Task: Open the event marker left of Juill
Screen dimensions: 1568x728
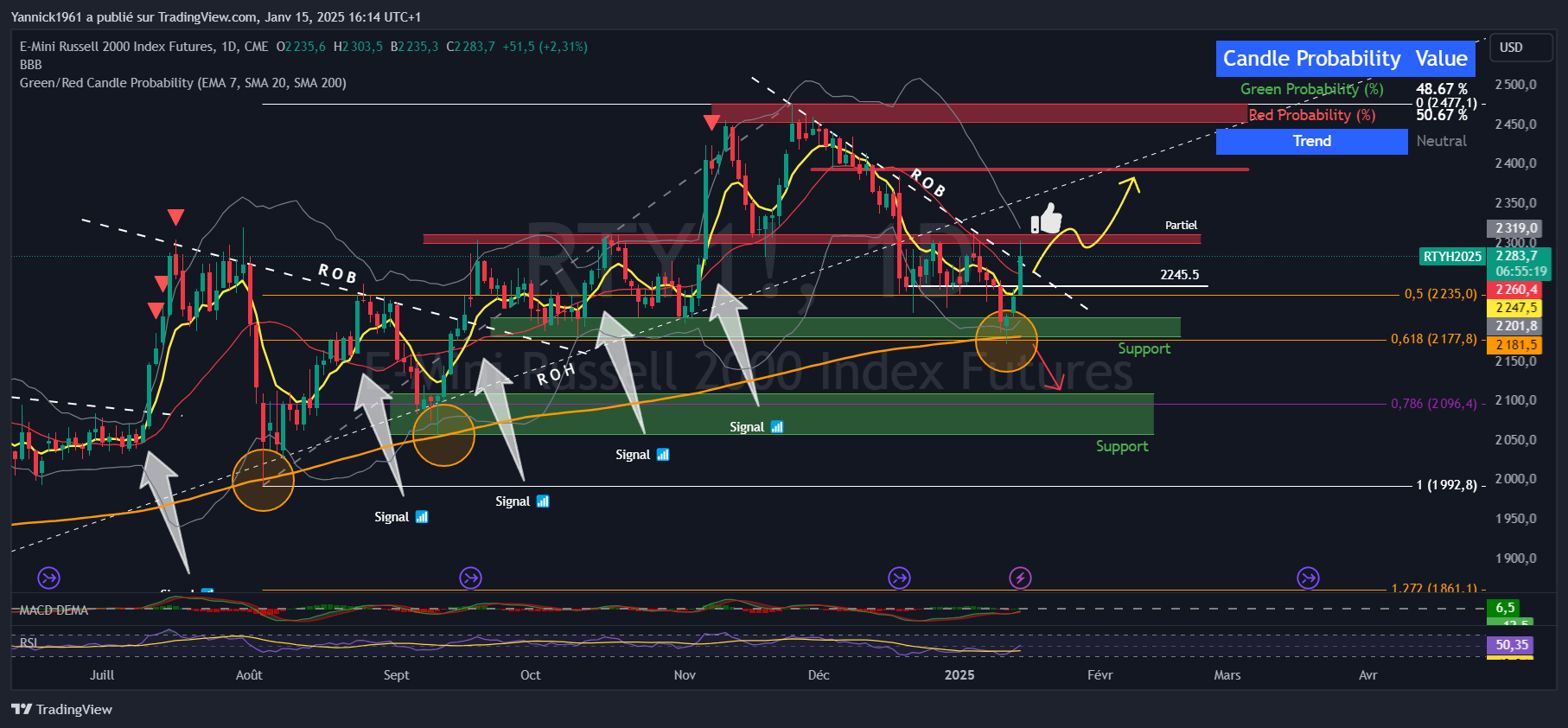Action: pos(49,578)
